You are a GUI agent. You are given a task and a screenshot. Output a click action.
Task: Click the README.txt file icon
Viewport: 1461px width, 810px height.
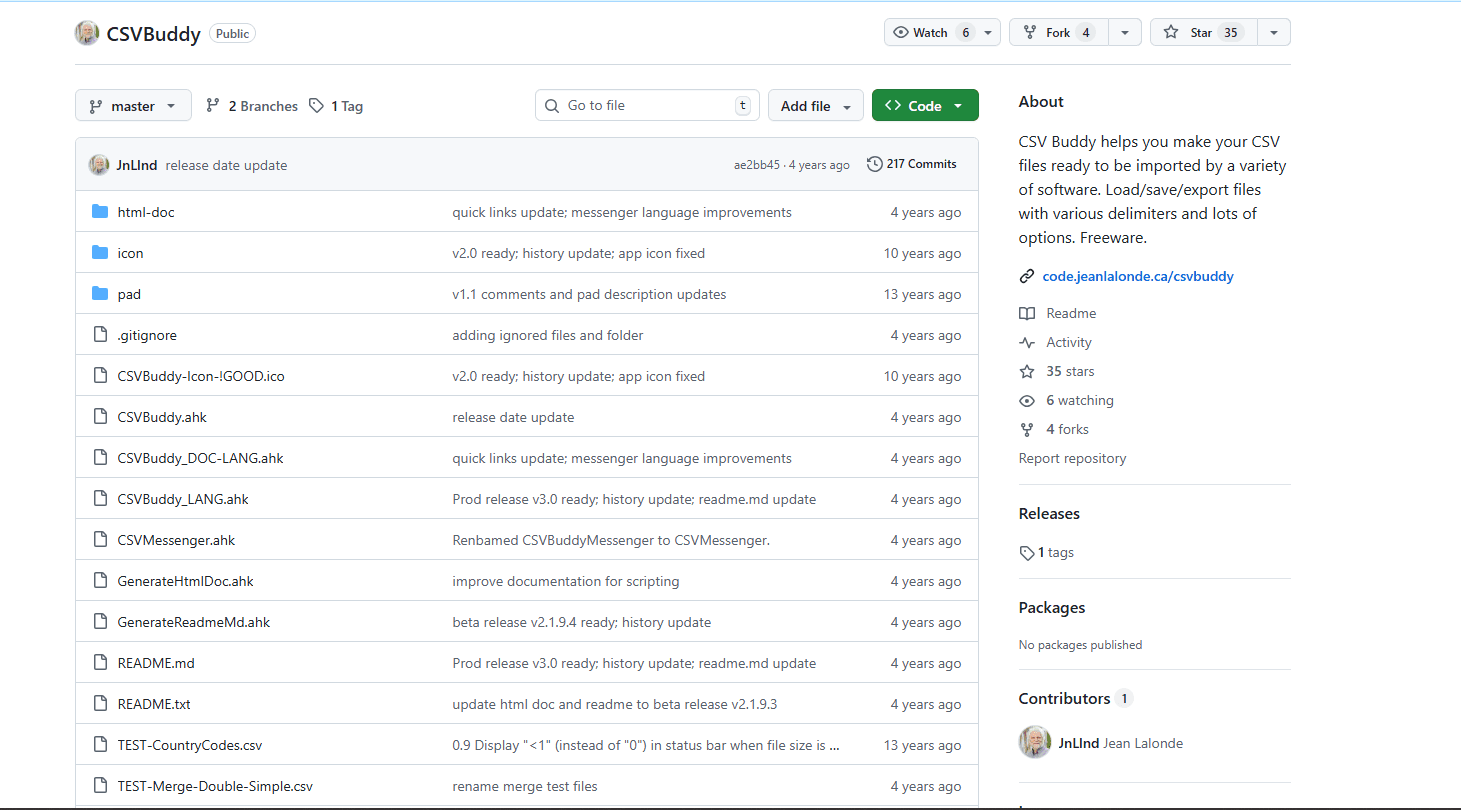point(100,704)
